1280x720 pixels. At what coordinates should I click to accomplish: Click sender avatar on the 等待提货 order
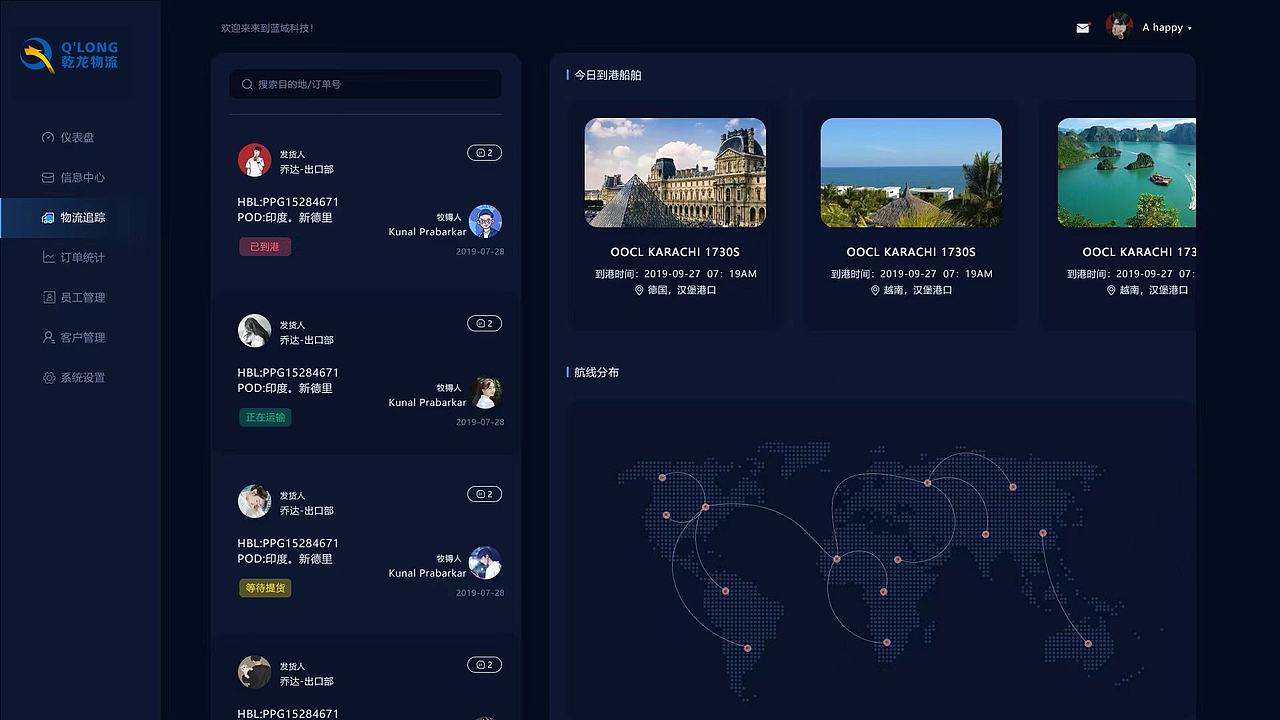(254, 501)
